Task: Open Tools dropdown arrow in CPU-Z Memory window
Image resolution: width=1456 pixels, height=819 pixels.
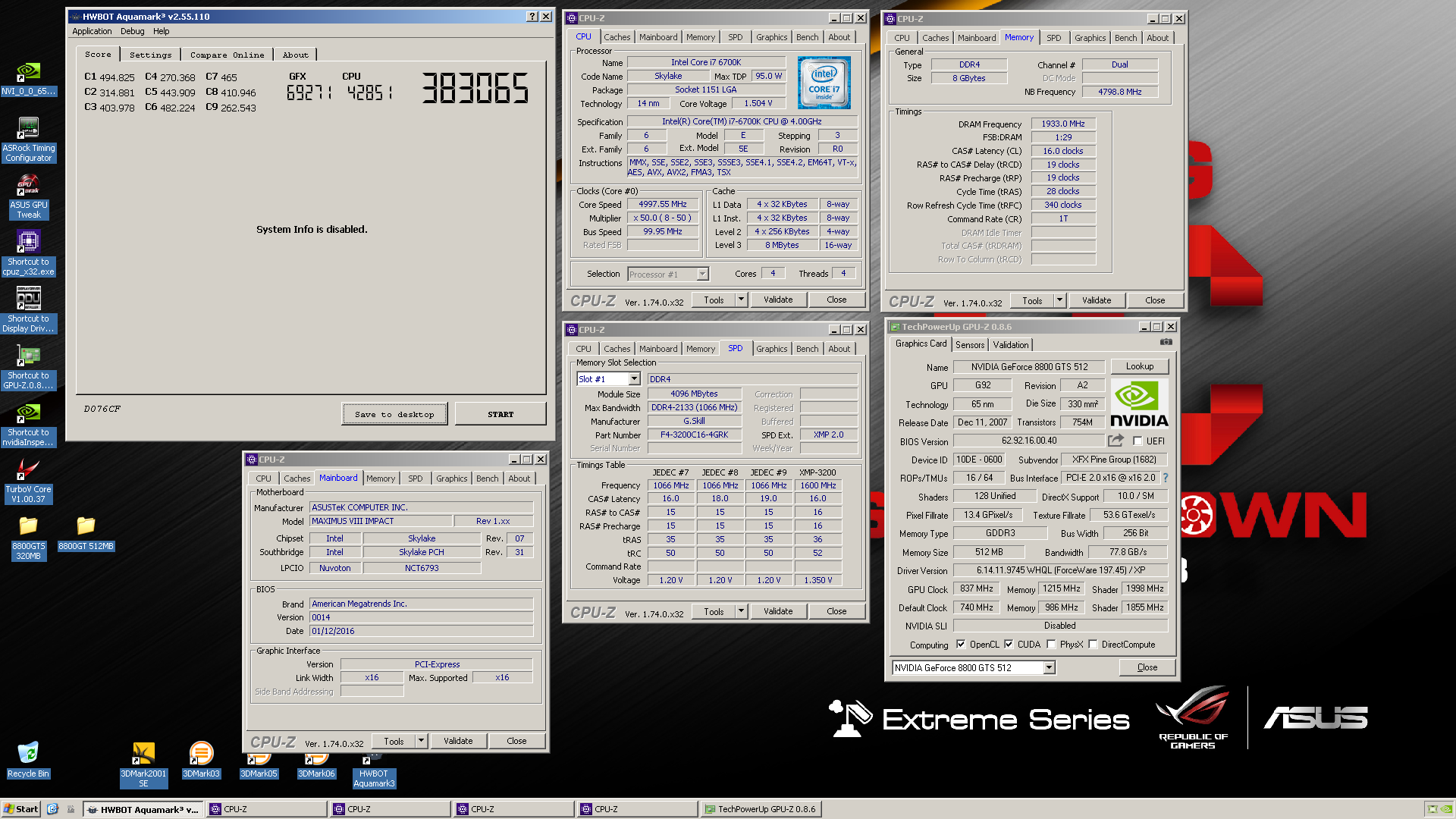Action: [1060, 300]
